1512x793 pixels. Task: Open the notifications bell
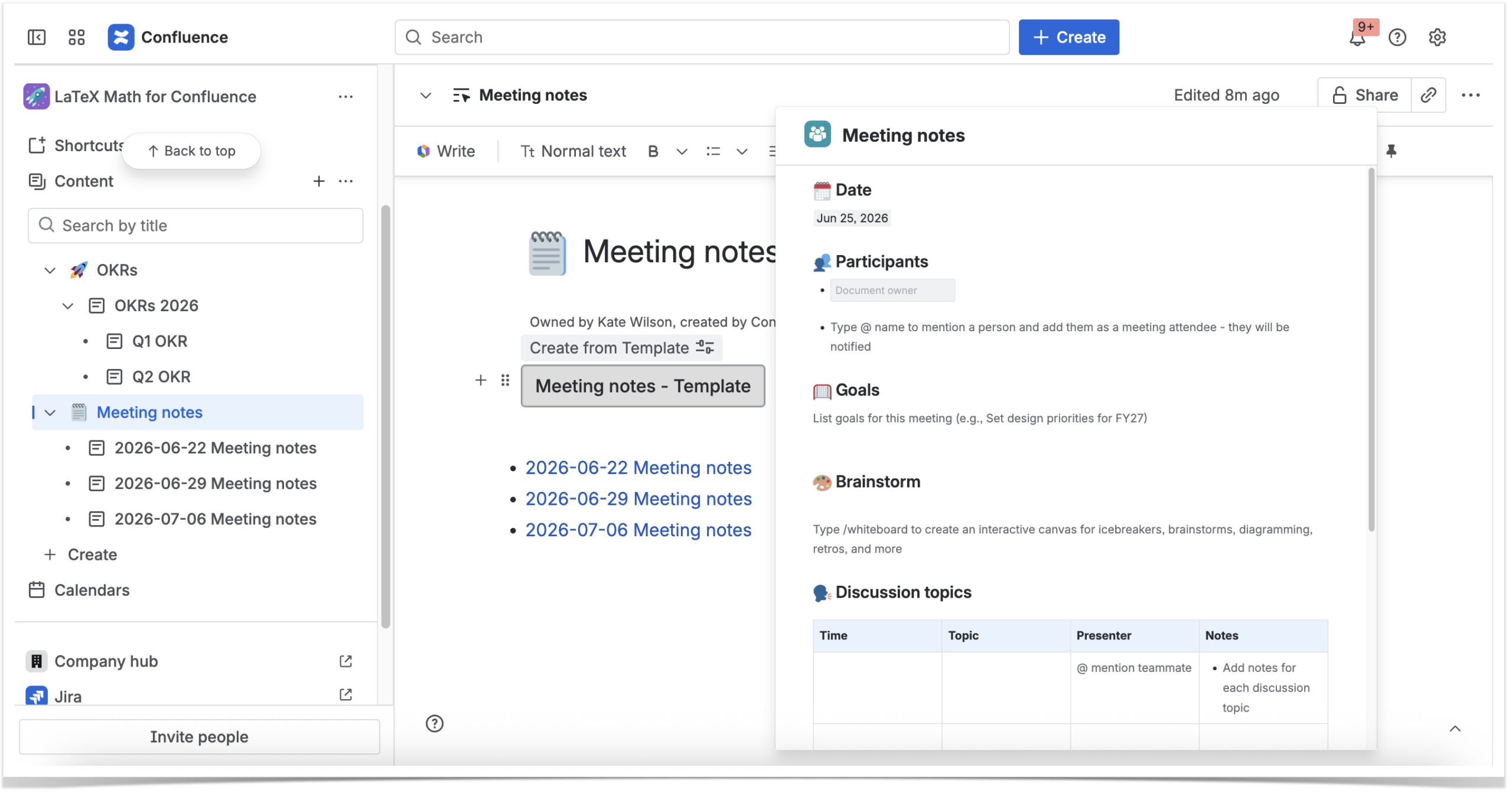[1357, 38]
